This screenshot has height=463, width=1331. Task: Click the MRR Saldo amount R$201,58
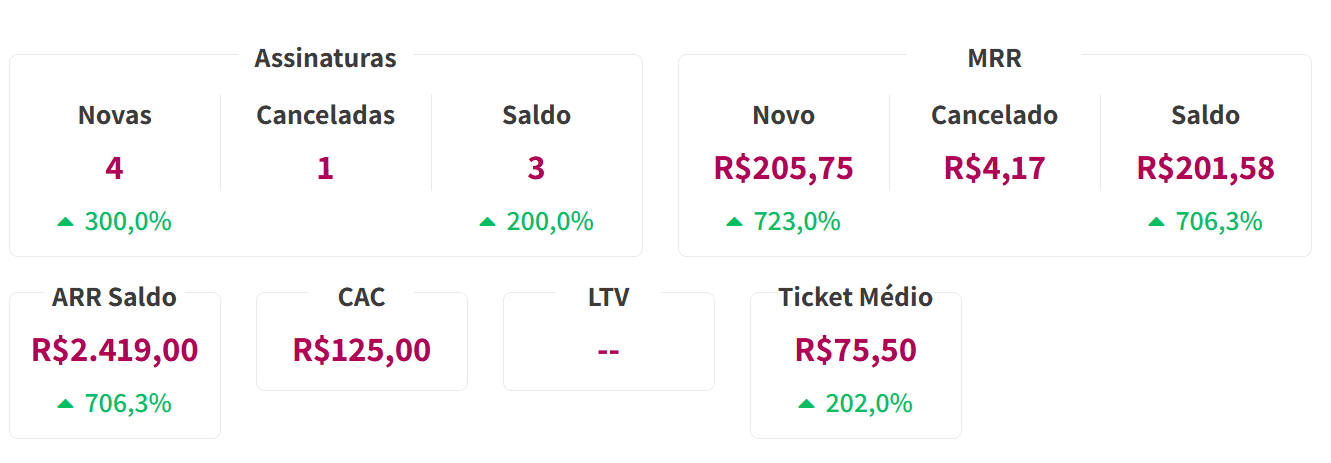[x=1206, y=168]
